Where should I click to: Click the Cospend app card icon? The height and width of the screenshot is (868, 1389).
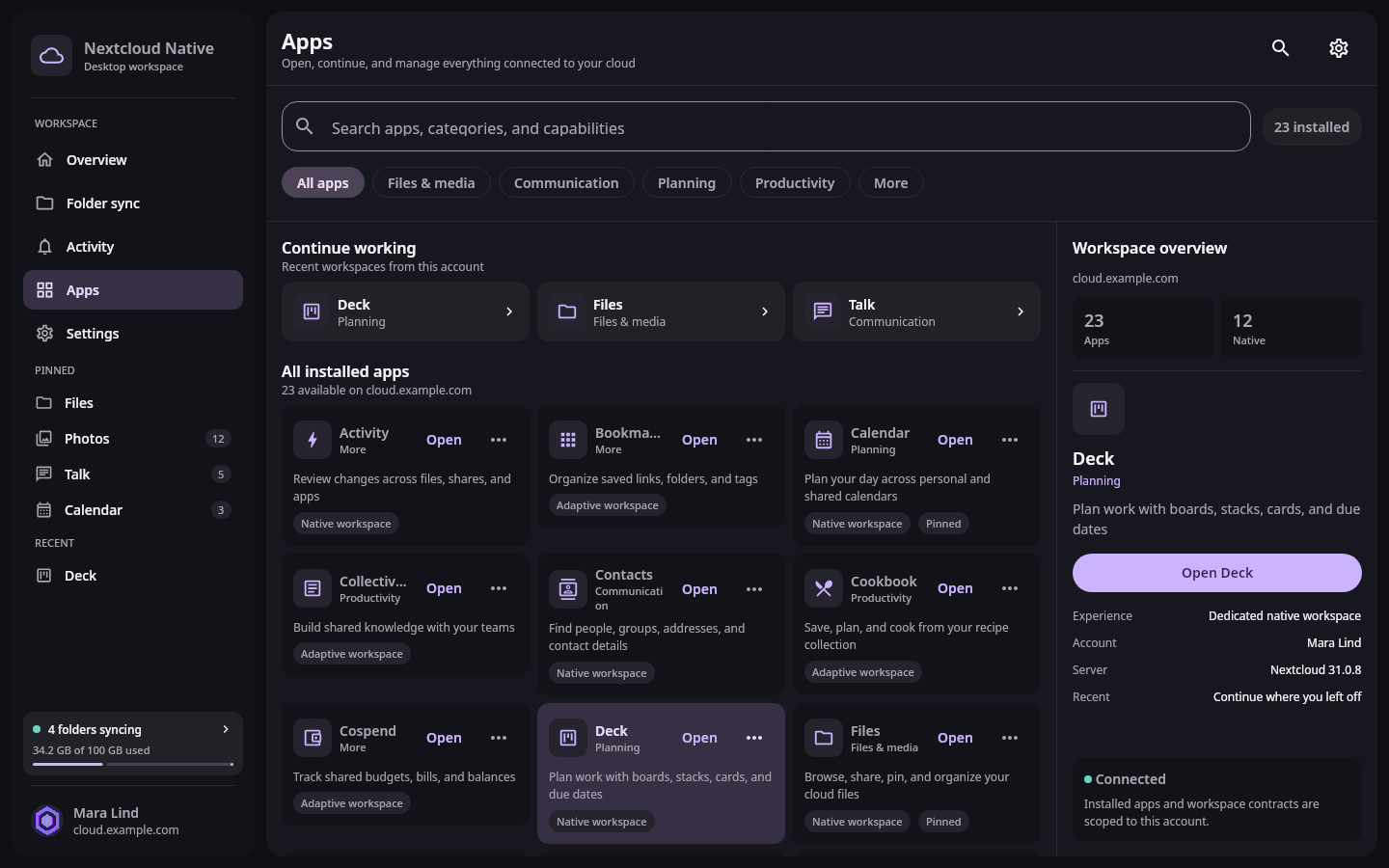point(313,738)
